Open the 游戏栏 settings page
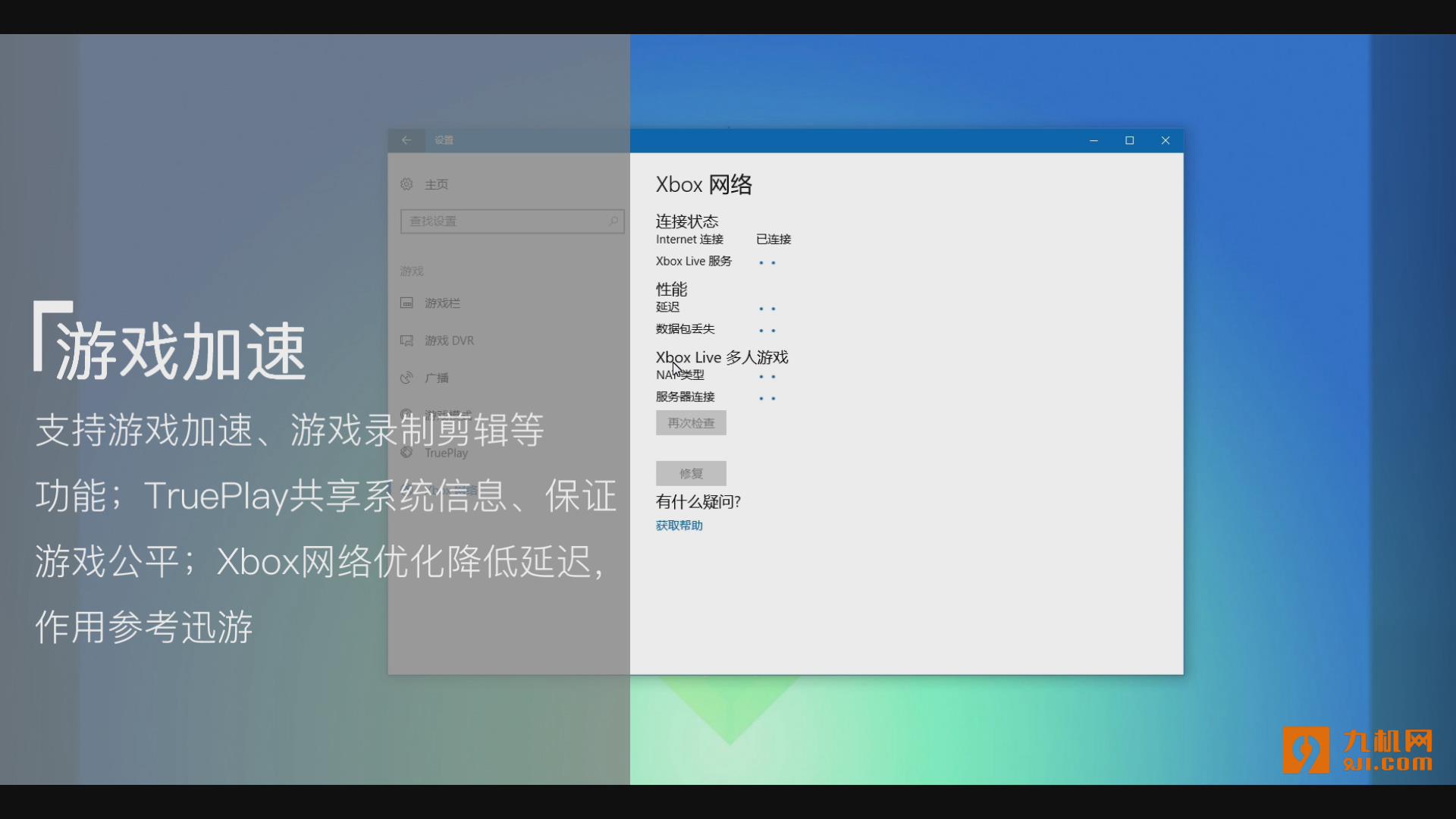The image size is (1456, 819). tap(442, 303)
